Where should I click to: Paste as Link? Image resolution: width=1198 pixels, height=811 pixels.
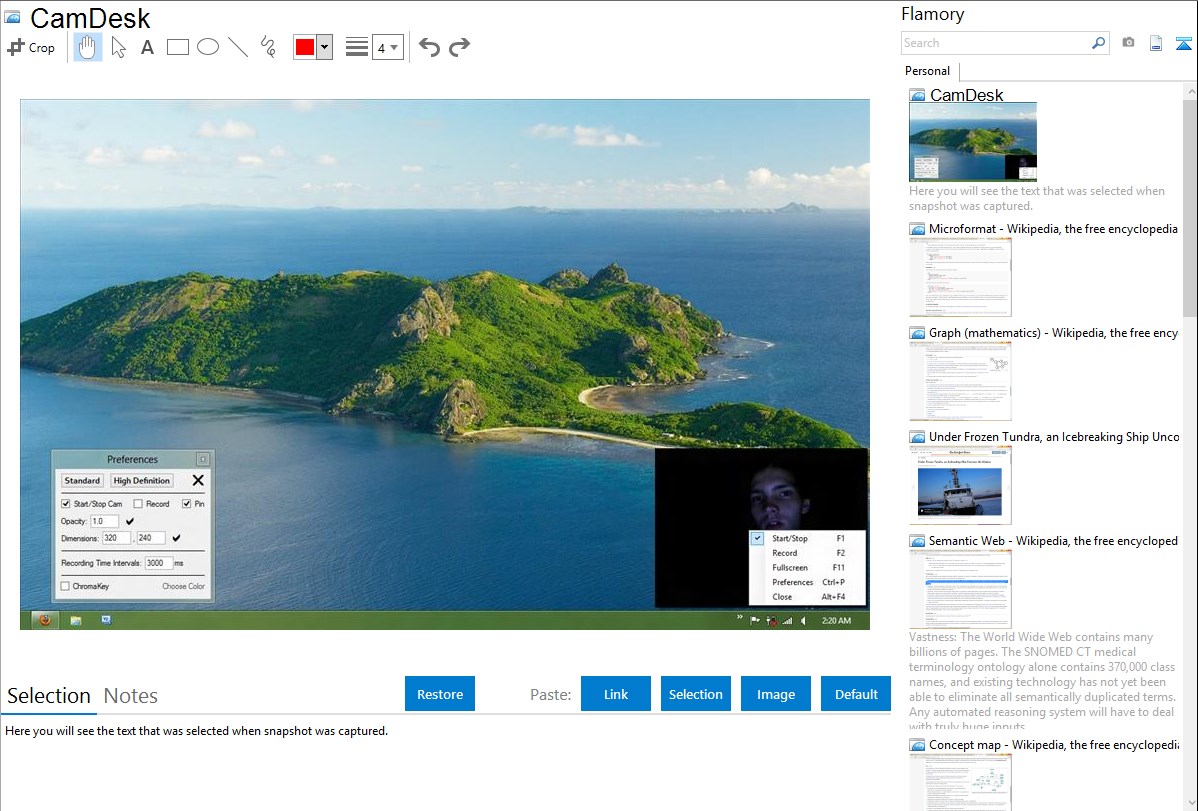[616, 694]
